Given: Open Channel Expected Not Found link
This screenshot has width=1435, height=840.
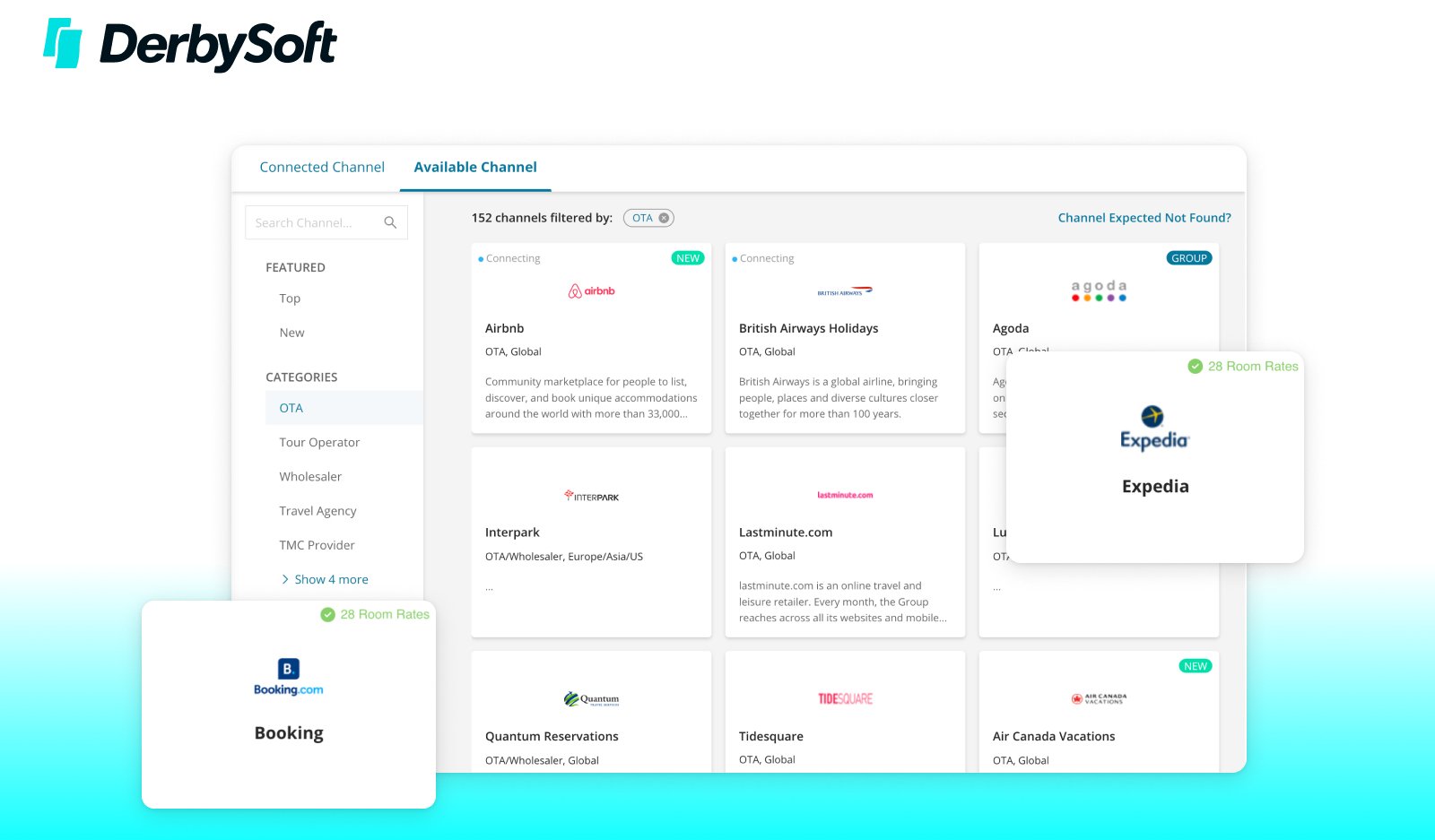Looking at the screenshot, I should pos(1144,218).
